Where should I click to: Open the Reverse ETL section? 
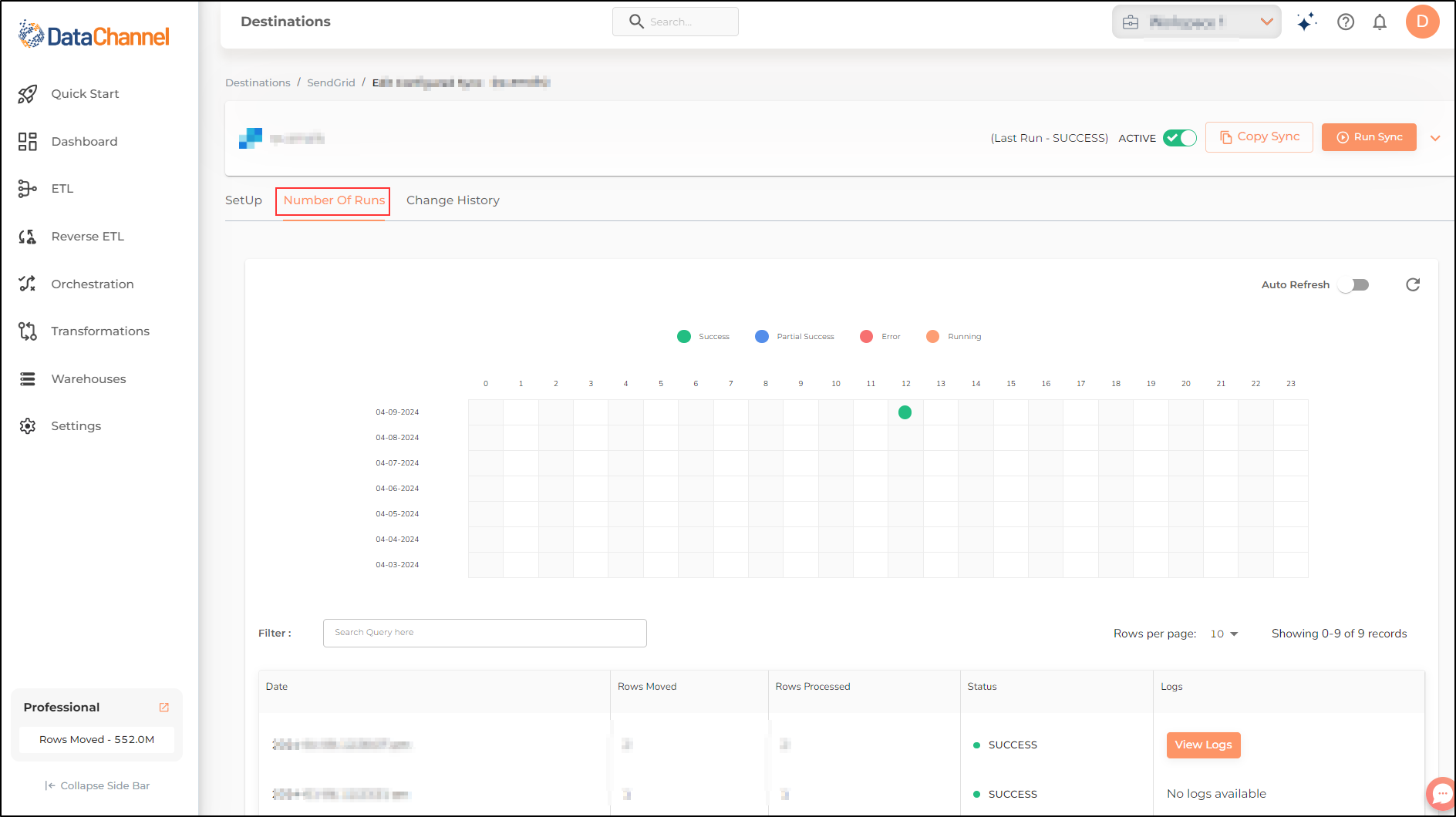coord(87,237)
